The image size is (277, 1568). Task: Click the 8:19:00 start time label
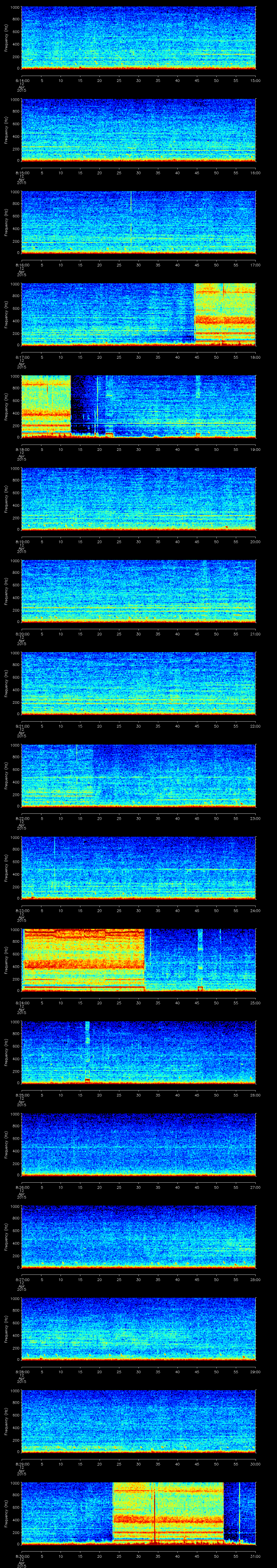pos(22,542)
